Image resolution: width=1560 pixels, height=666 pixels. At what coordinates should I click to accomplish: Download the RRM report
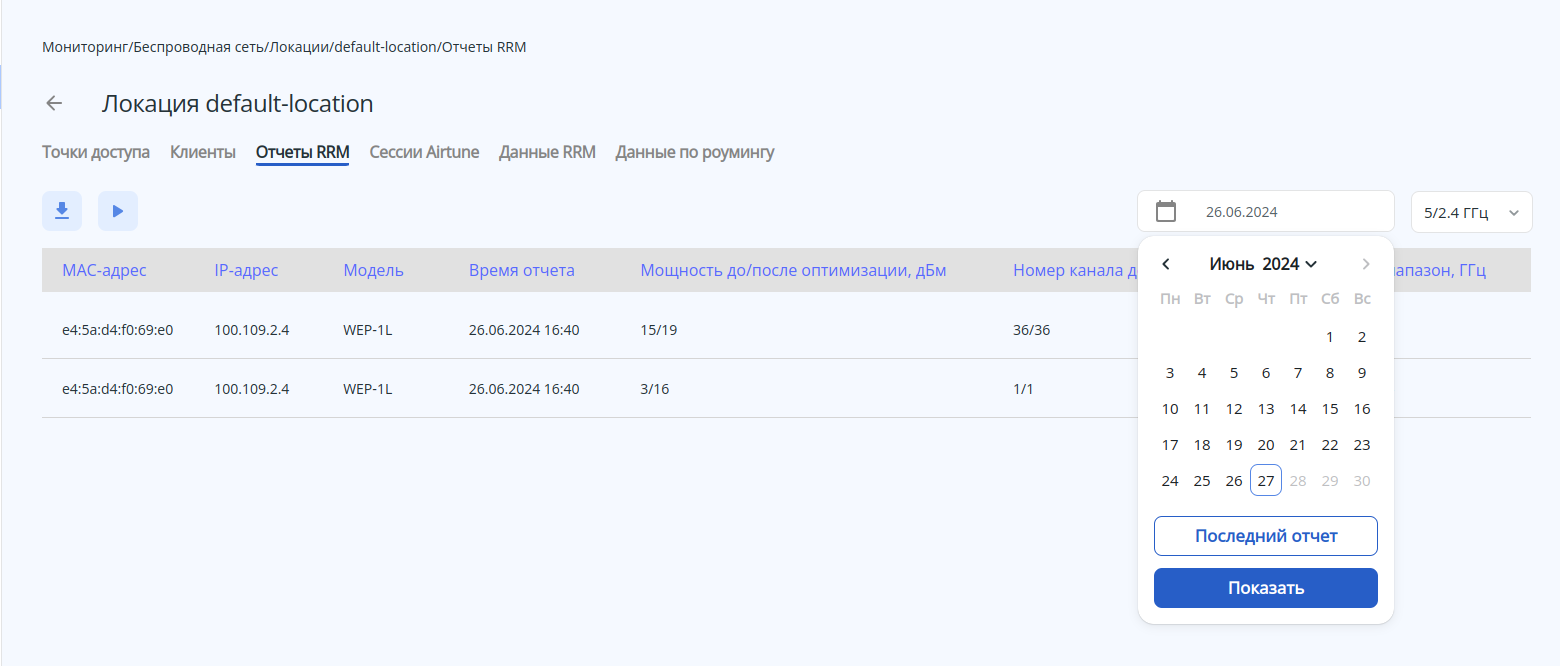[62, 211]
